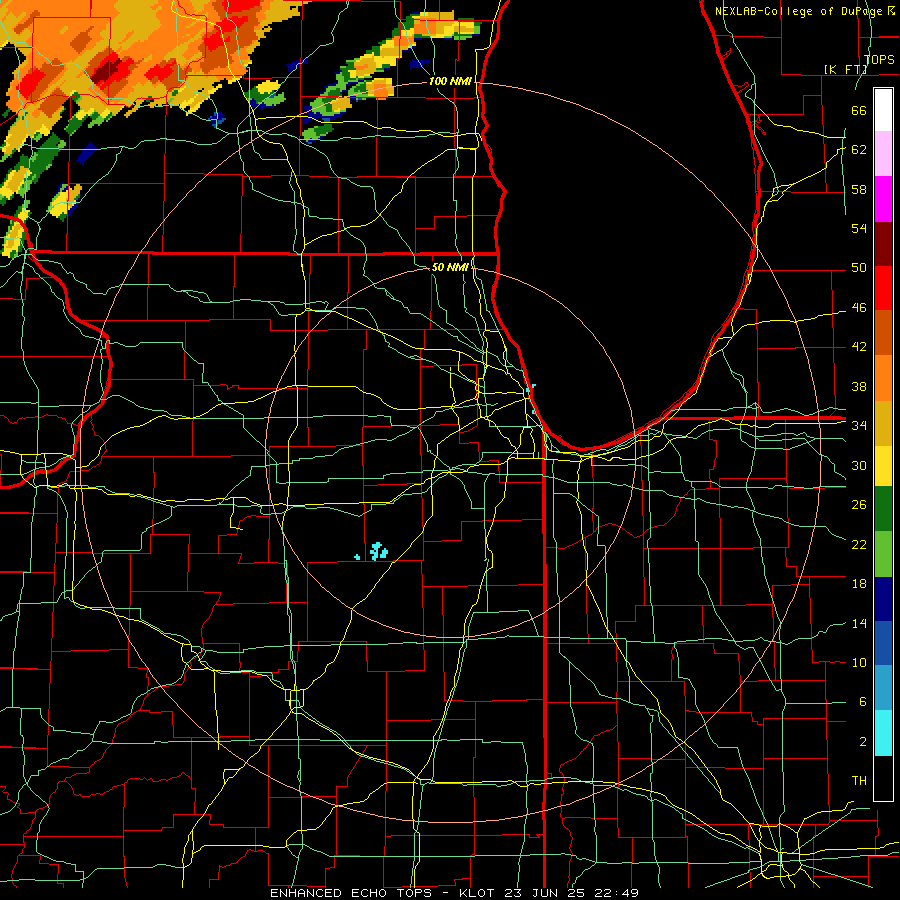Screen dimensions: 900x900
Task: Click the 6 legend value
Action: [862, 702]
